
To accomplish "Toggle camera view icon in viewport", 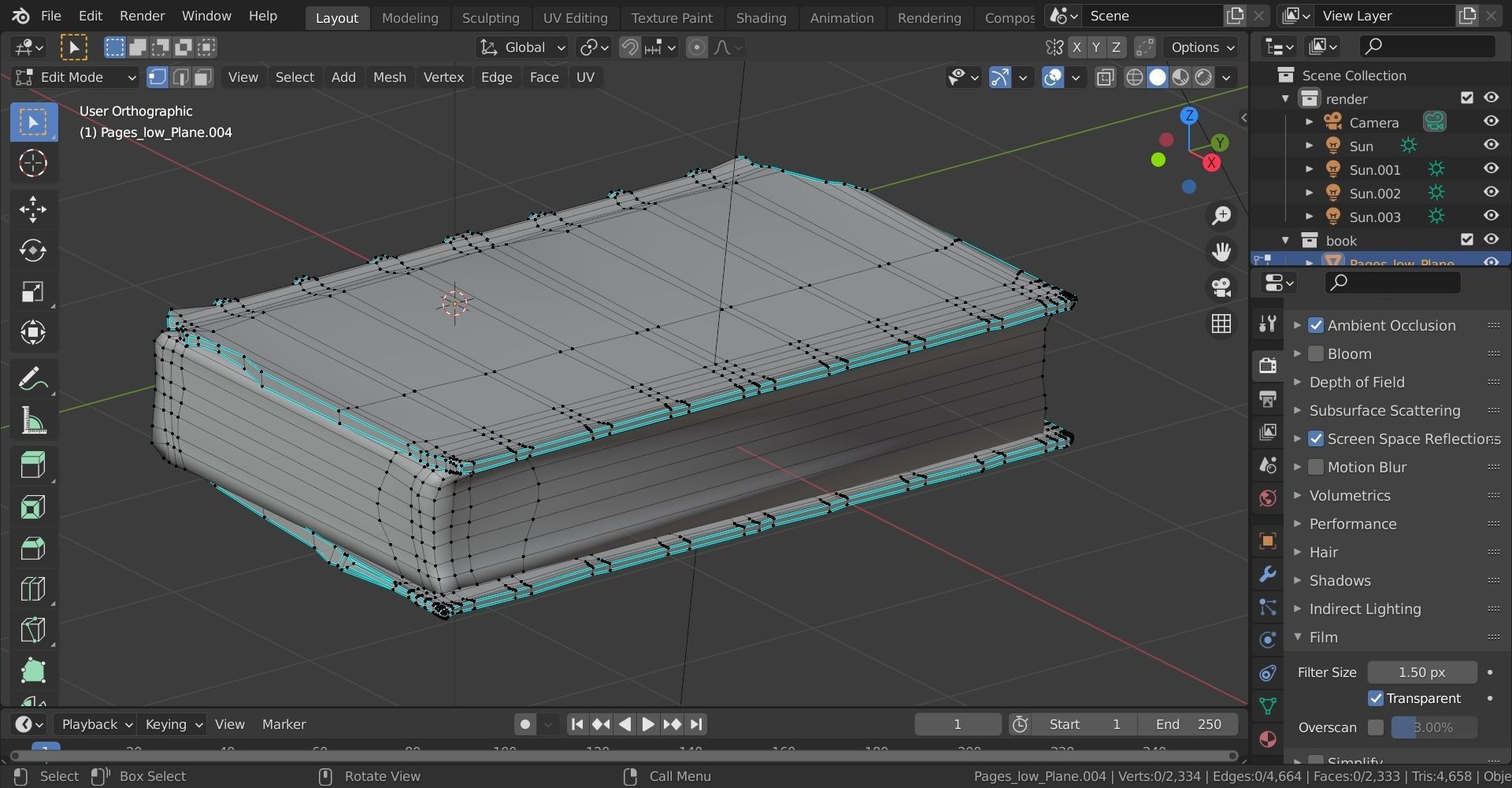I will pos(1221,287).
